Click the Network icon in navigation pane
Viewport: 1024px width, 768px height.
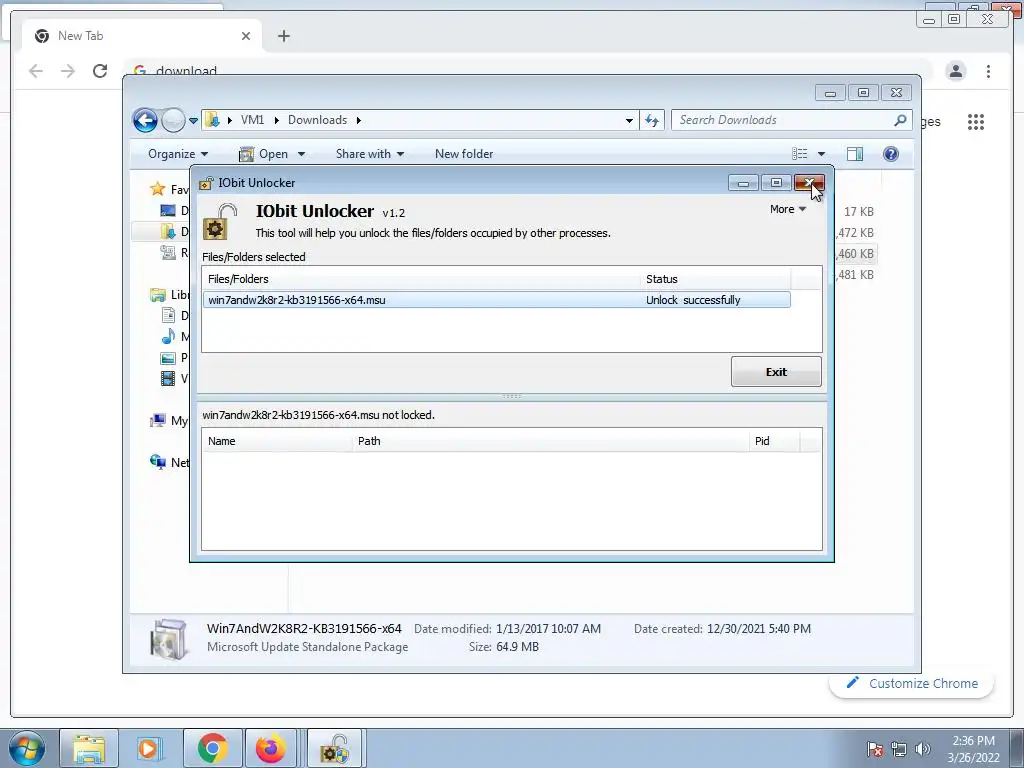157,462
